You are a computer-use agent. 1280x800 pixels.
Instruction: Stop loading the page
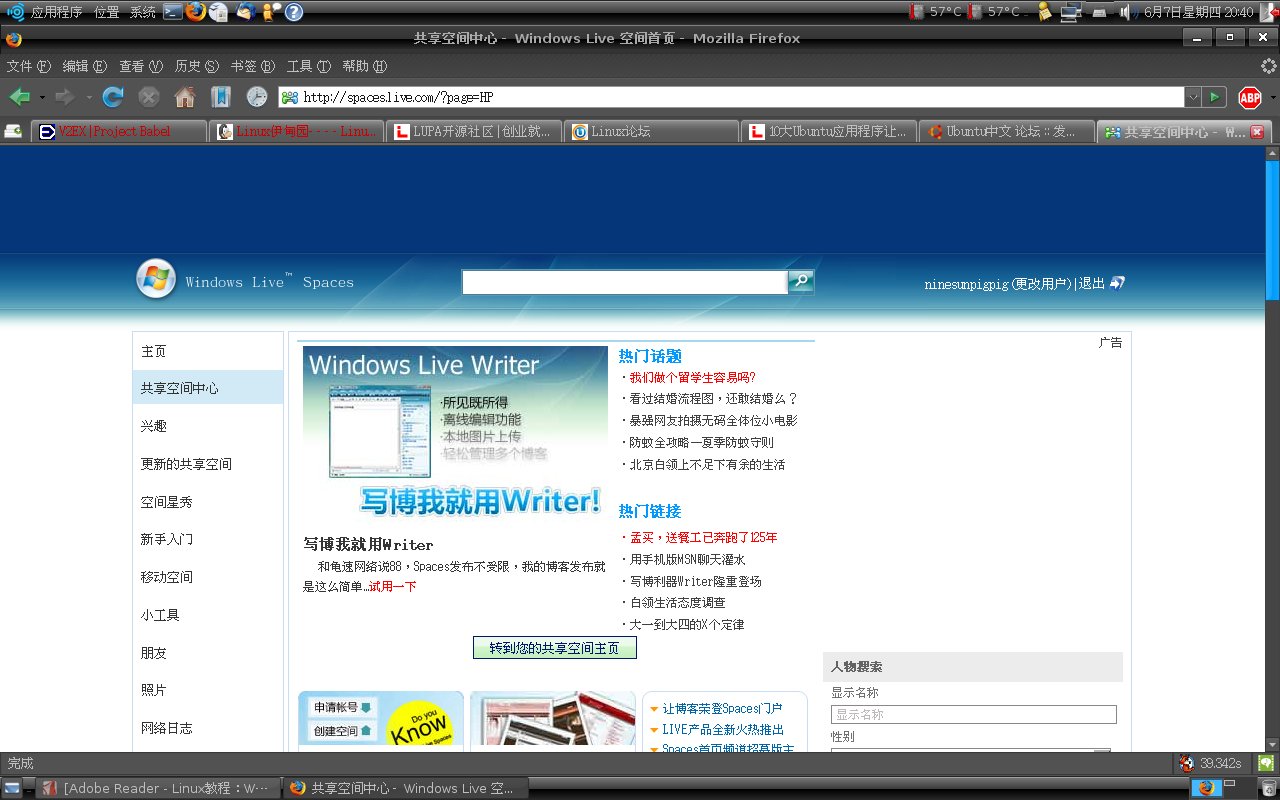point(149,97)
